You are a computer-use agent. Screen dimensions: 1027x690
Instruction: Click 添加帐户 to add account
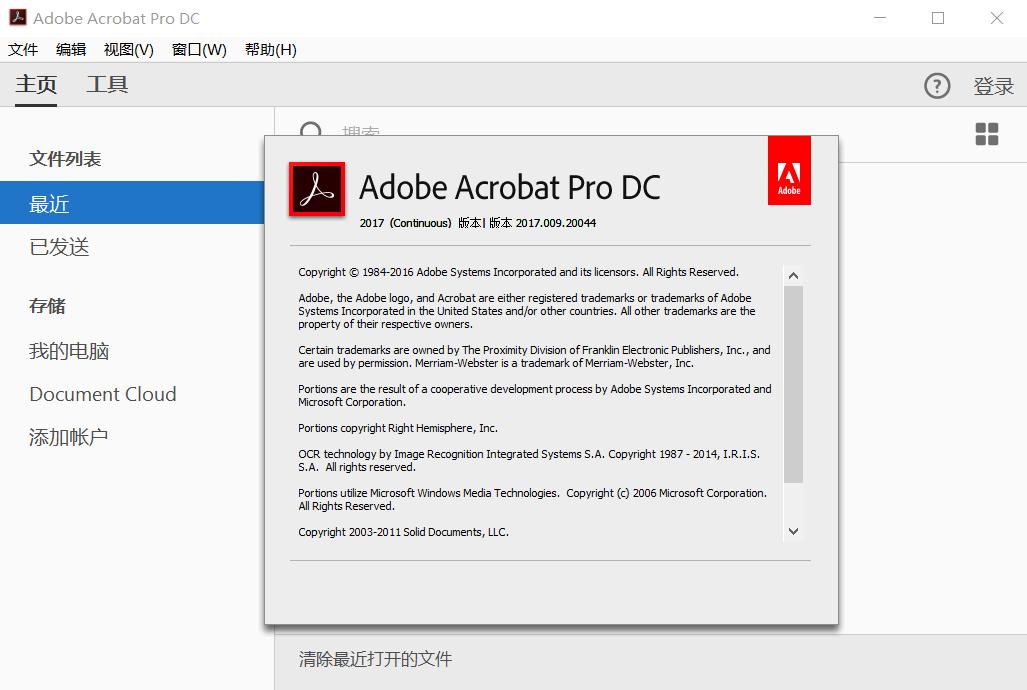pos(69,437)
